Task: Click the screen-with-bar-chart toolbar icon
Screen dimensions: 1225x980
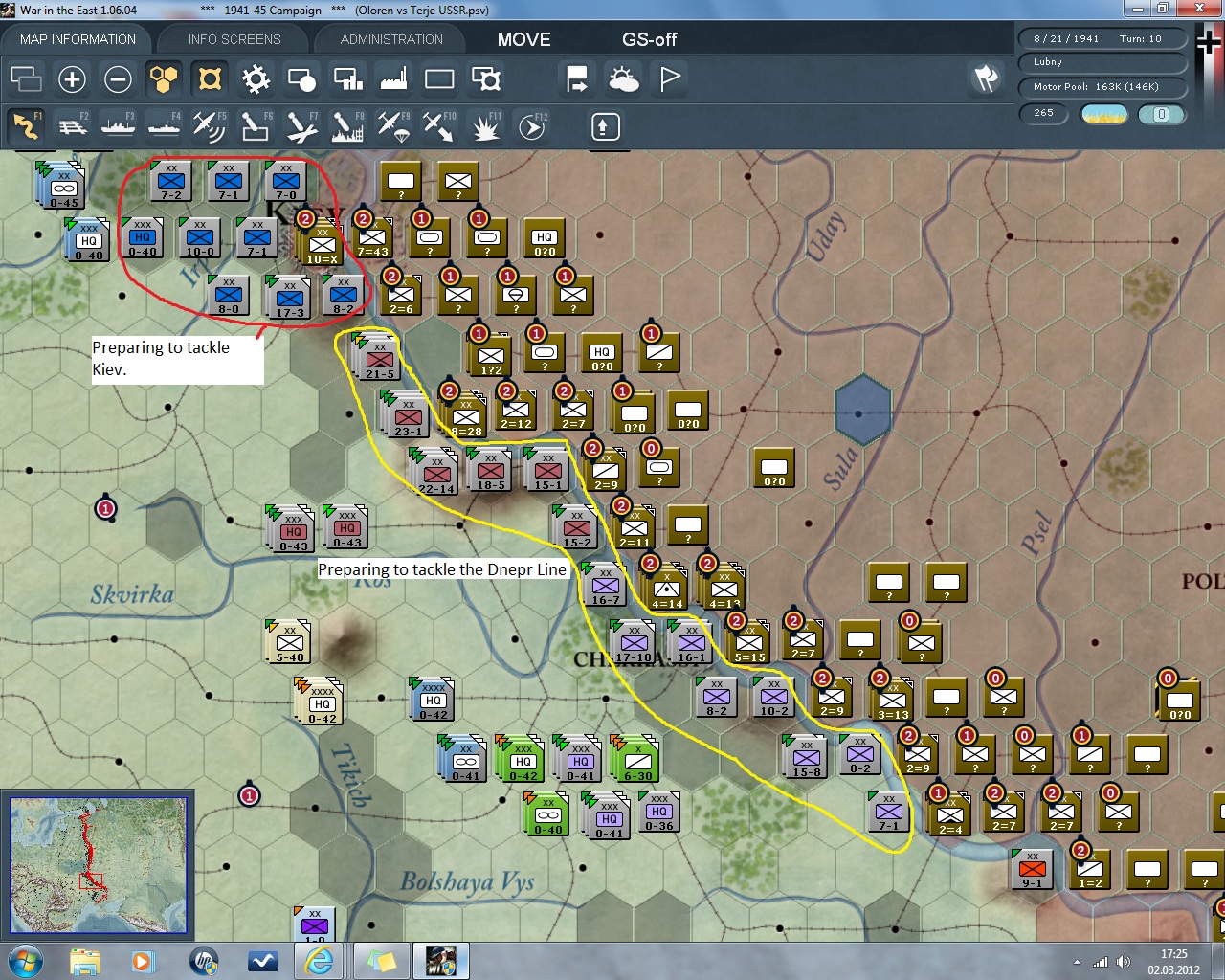Action: tap(347, 78)
